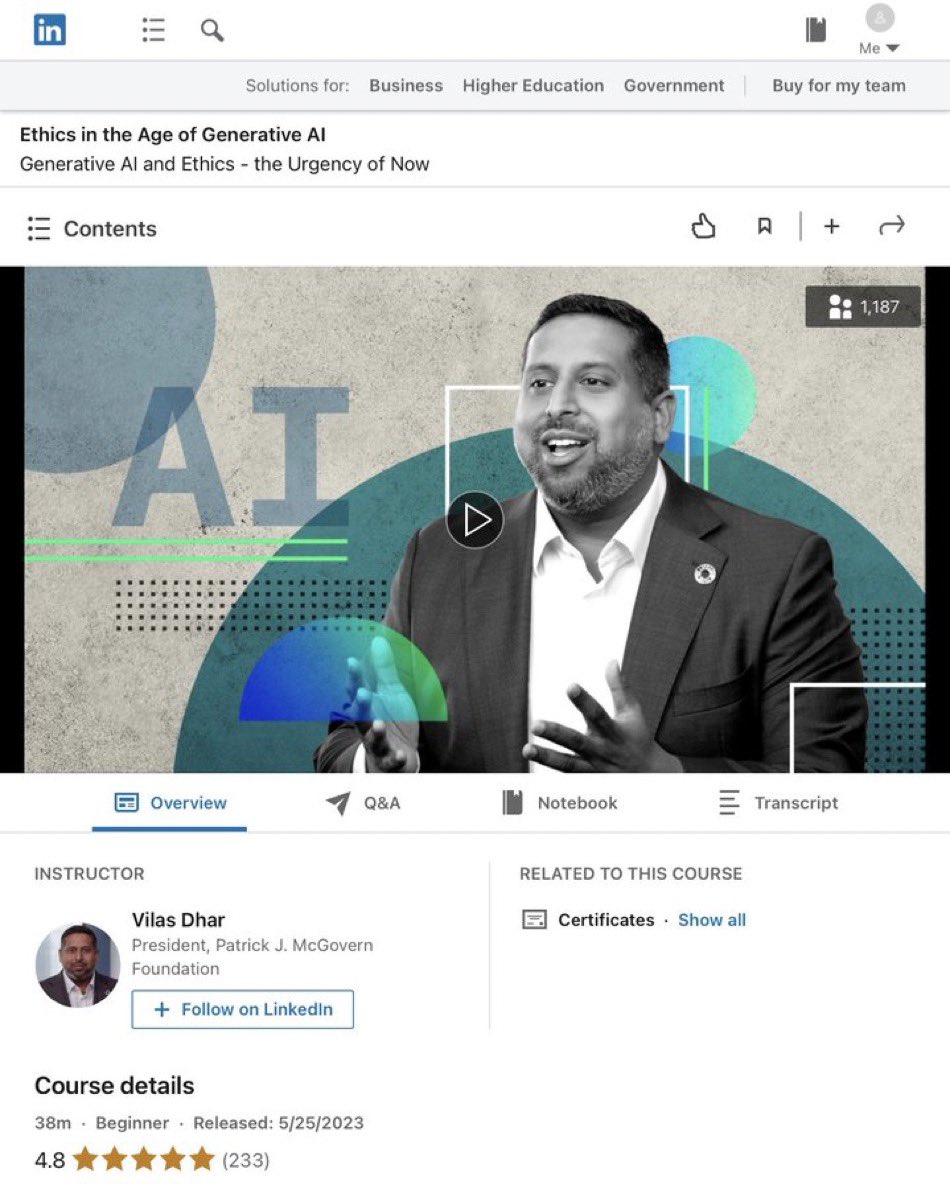This screenshot has width=950, height=1189.
Task: Like the course with thumbs-up icon
Action: (x=704, y=226)
